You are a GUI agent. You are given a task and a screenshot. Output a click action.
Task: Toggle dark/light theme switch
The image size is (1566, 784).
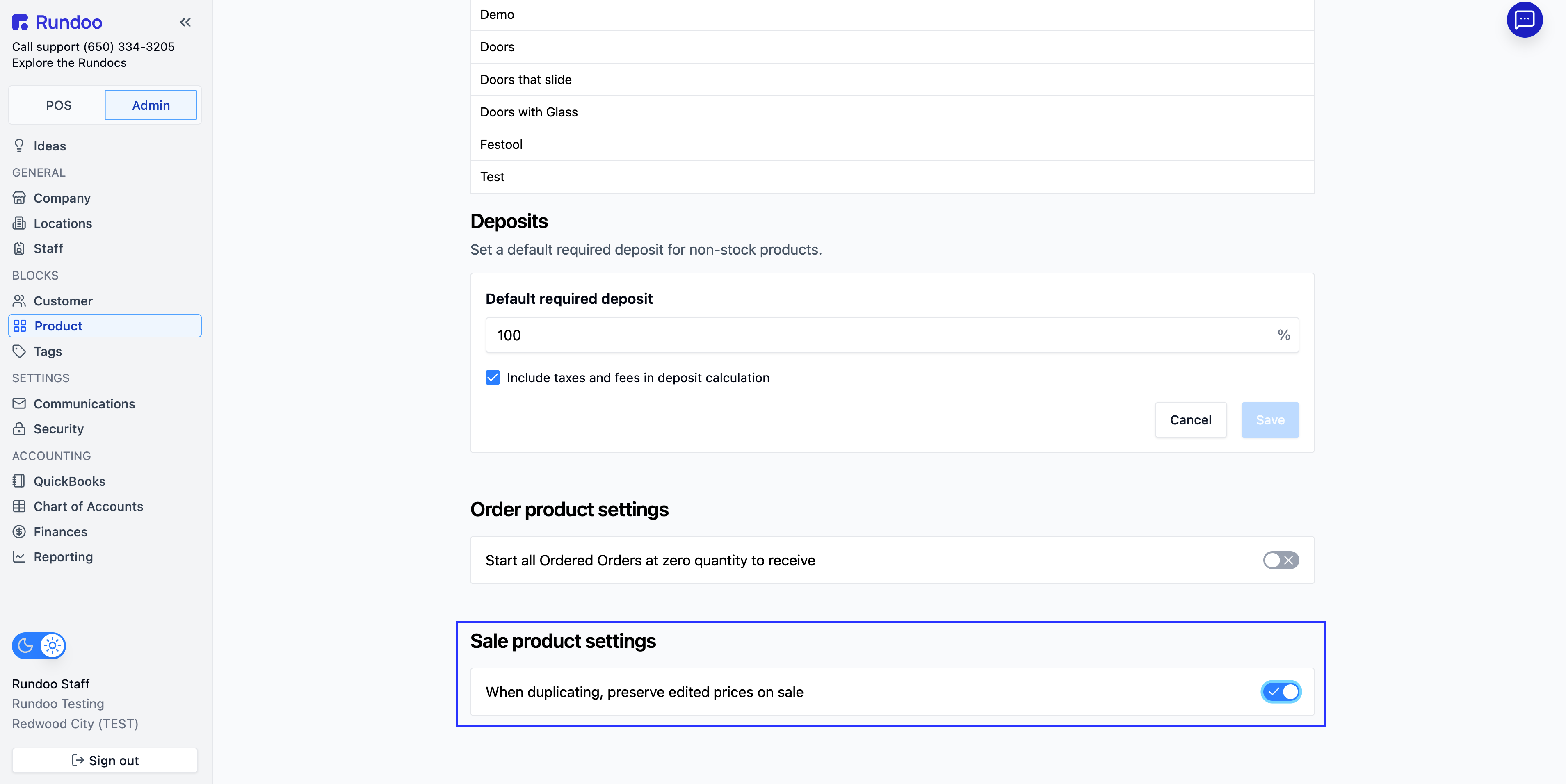[x=39, y=645]
